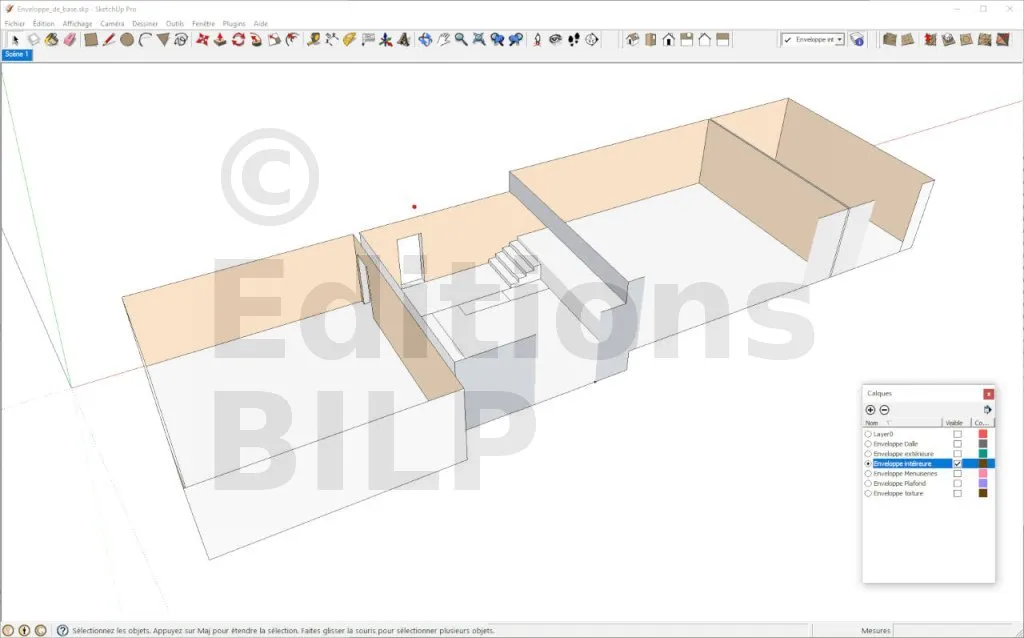1024x638 pixels.
Task: Delete layer using the minus button
Action: (x=884, y=410)
